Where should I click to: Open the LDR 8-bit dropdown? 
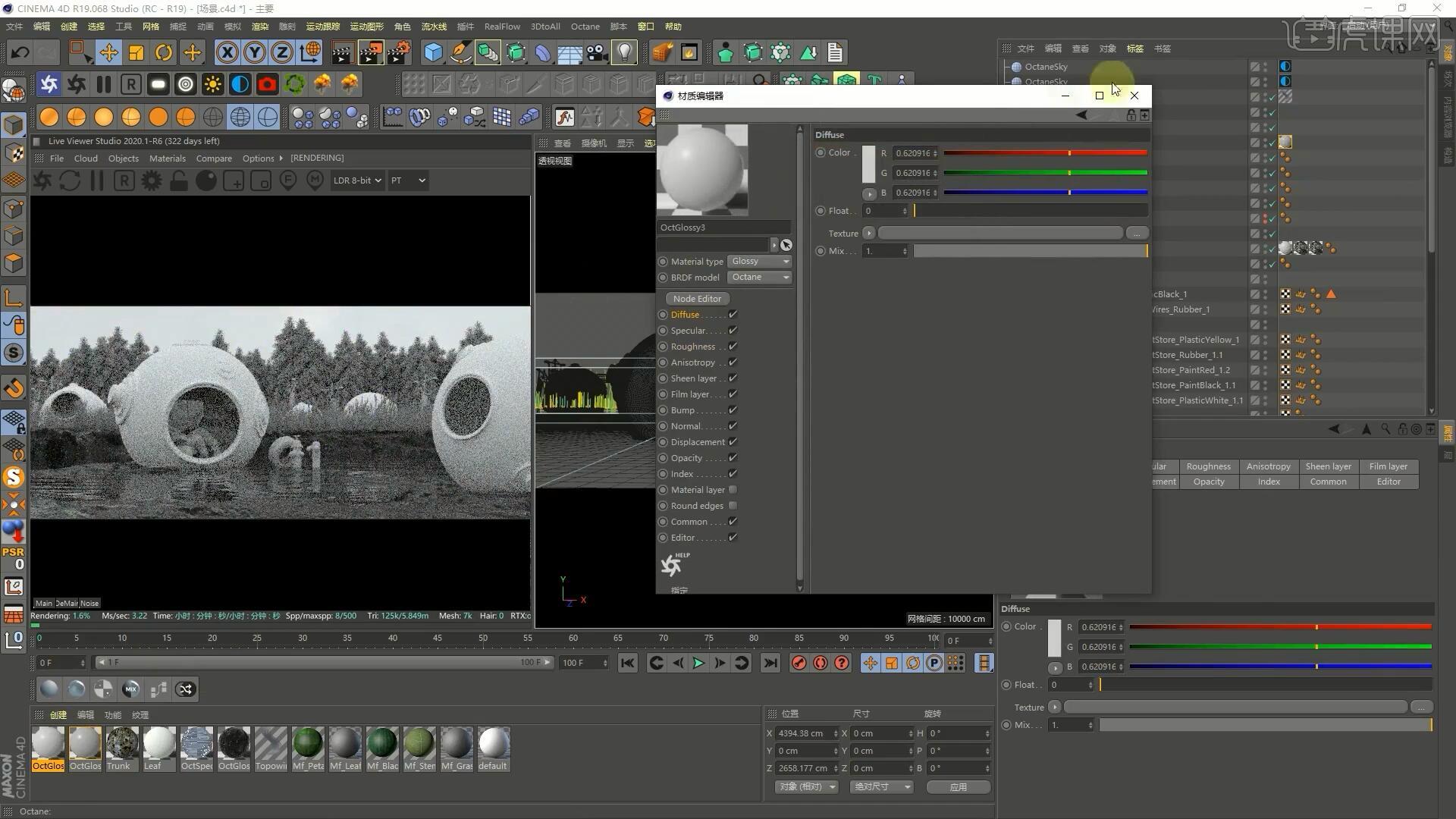point(356,180)
